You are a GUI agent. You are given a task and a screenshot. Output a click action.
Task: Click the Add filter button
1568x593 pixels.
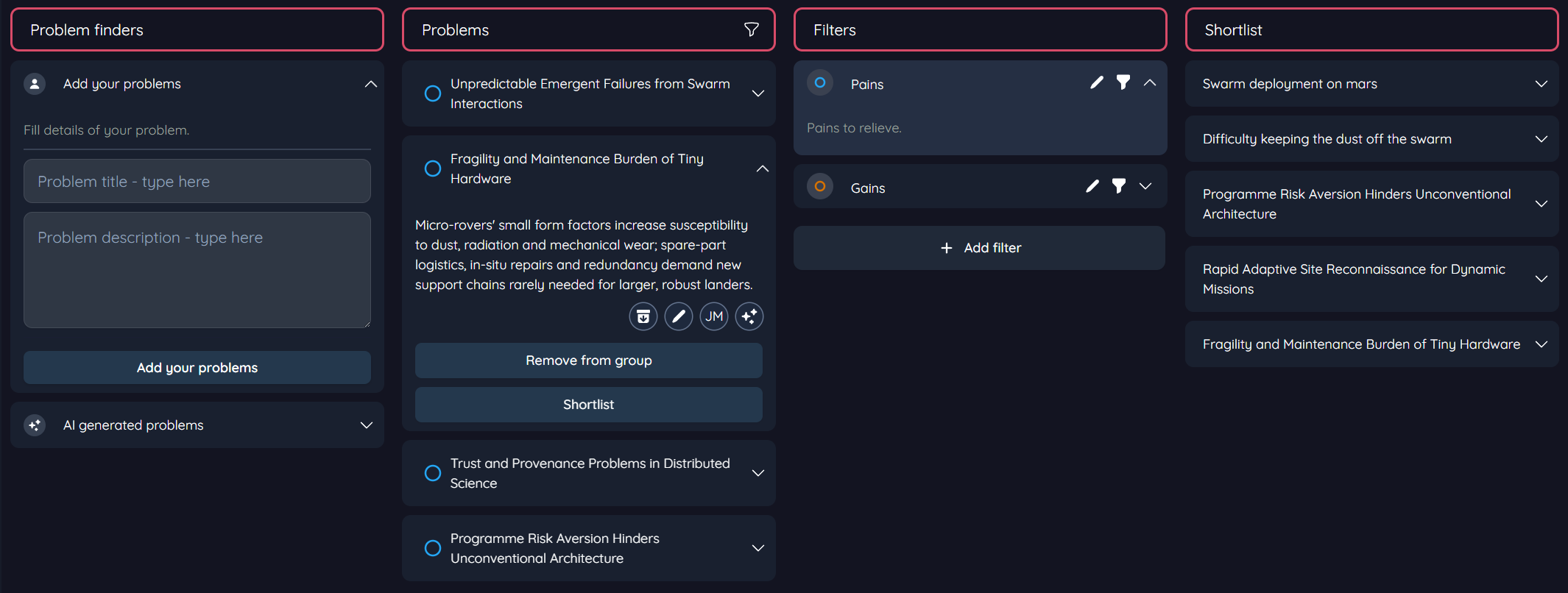[979, 248]
